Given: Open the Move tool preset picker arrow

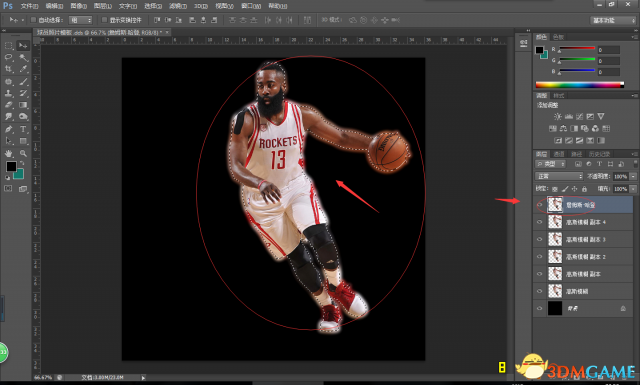Looking at the screenshot, I should tap(22, 20).
